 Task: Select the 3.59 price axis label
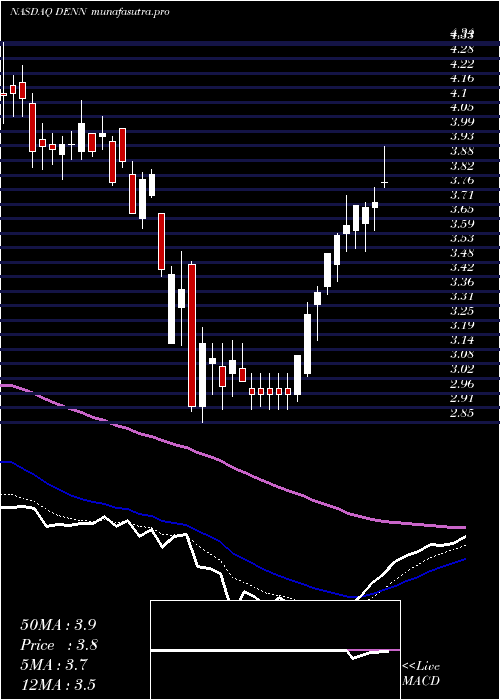pos(462,224)
